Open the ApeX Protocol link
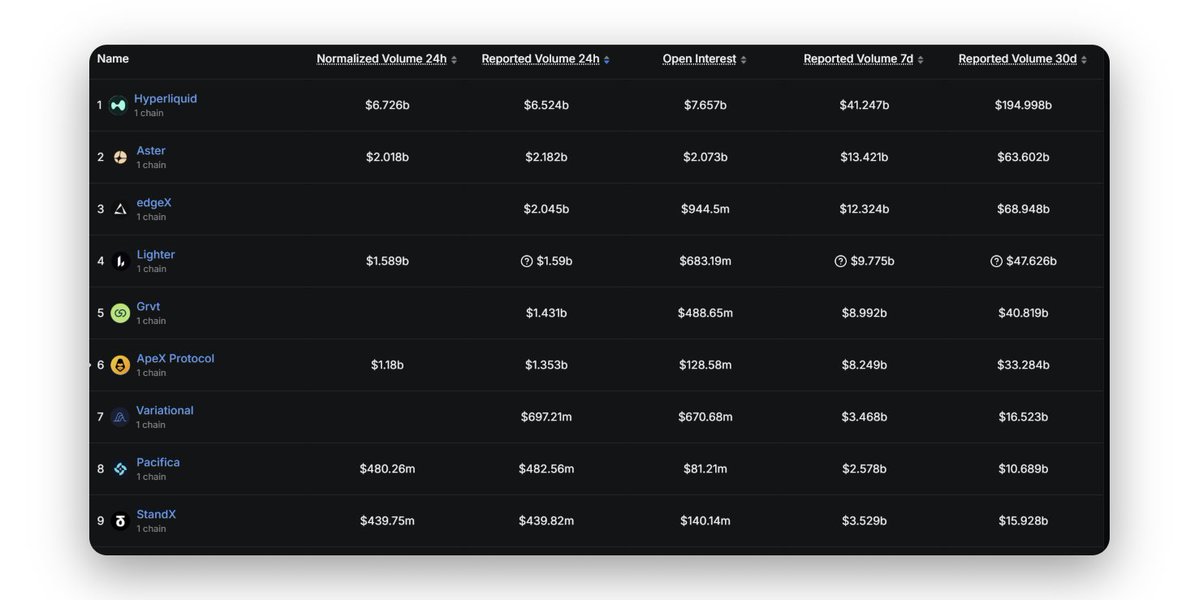Screen dimensions: 1199x600 175,359
